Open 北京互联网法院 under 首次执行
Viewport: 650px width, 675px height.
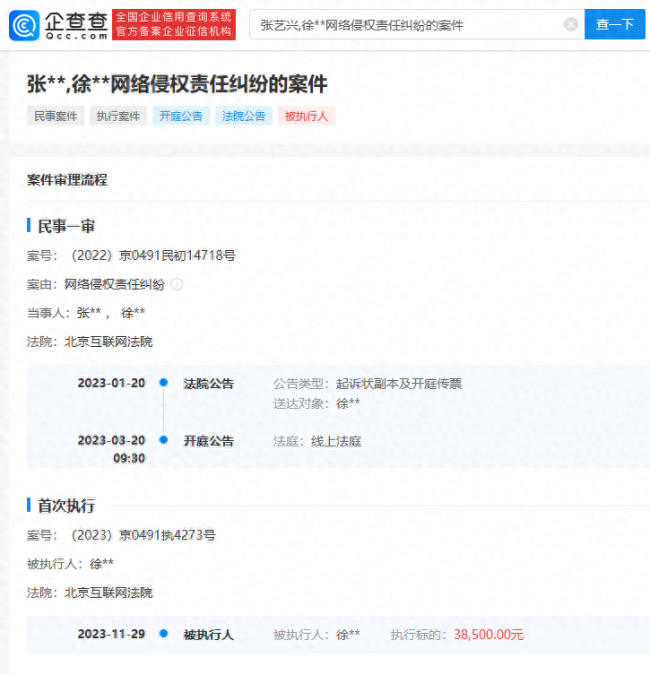click(x=109, y=592)
